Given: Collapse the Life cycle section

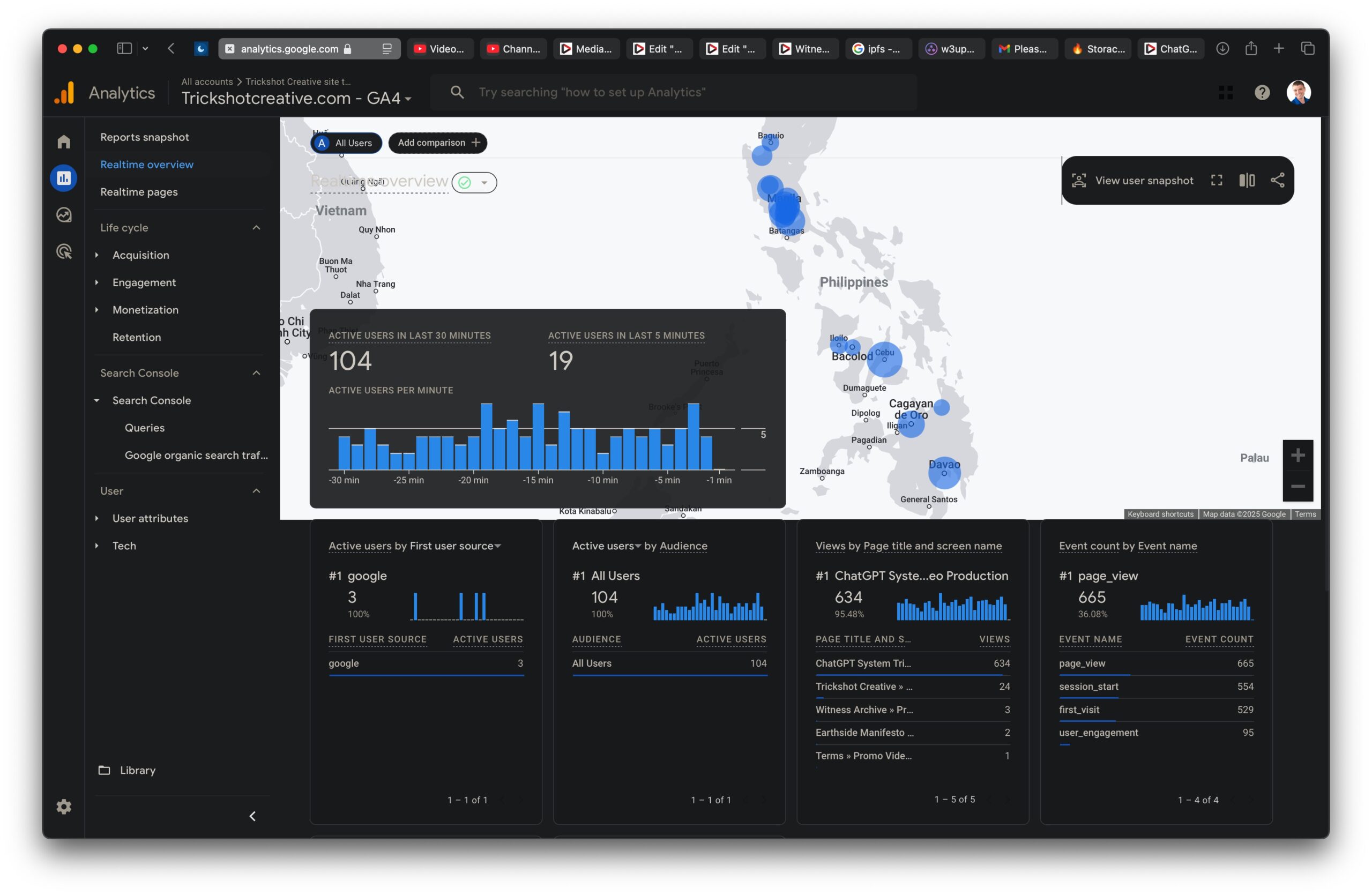Looking at the screenshot, I should 257,228.
